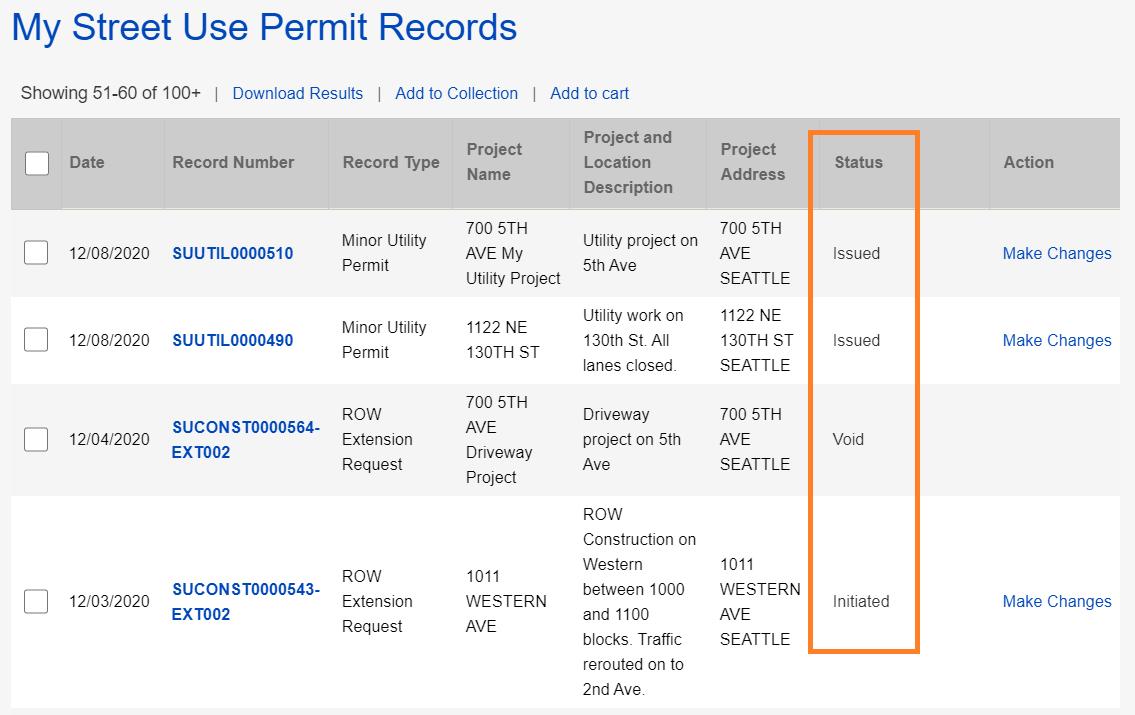This screenshot has height=715, width=1135.
Task: Sort records by Record Number column
Action: coord(235,162)
